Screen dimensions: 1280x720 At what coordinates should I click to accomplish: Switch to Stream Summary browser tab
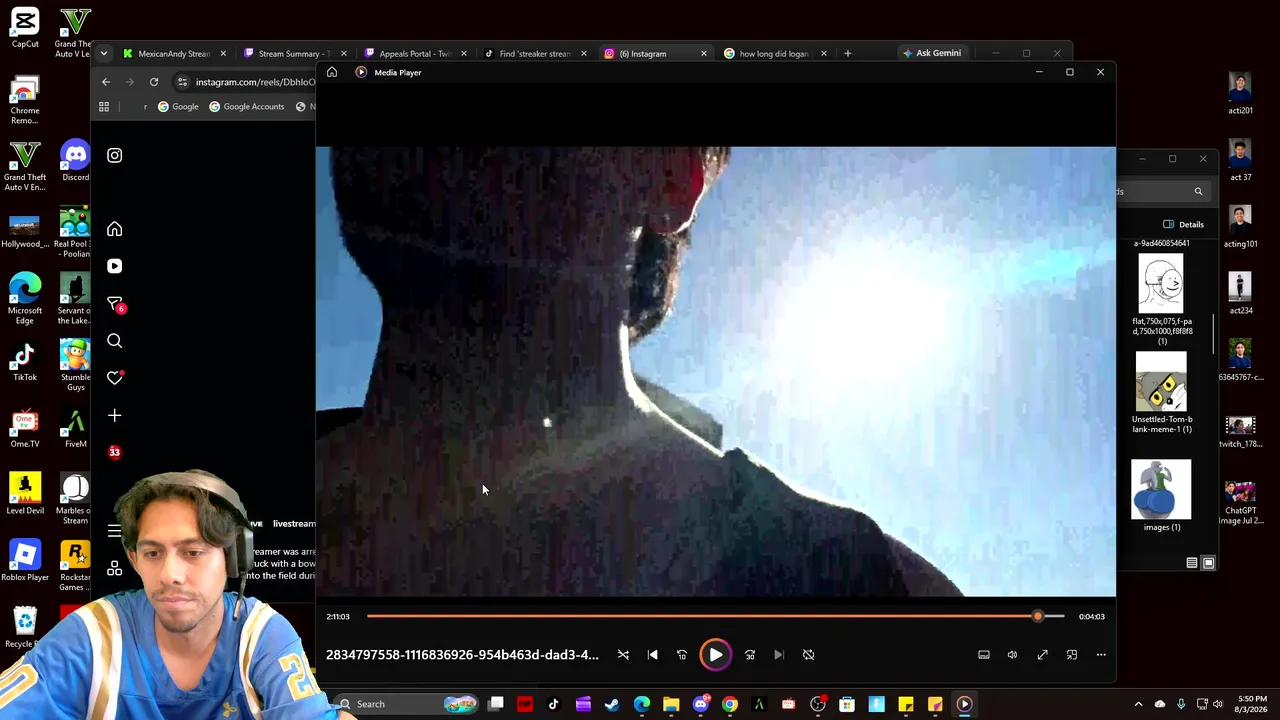click(293, 54)
